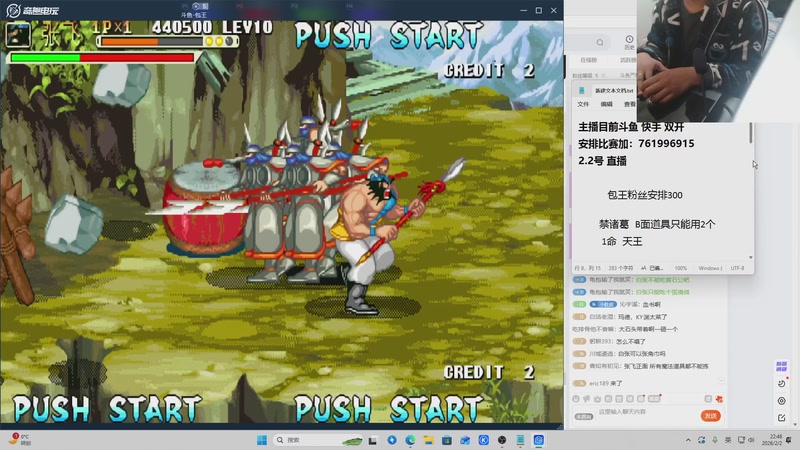Click Notepad line '2.2号 直播'

pos(602,161)
